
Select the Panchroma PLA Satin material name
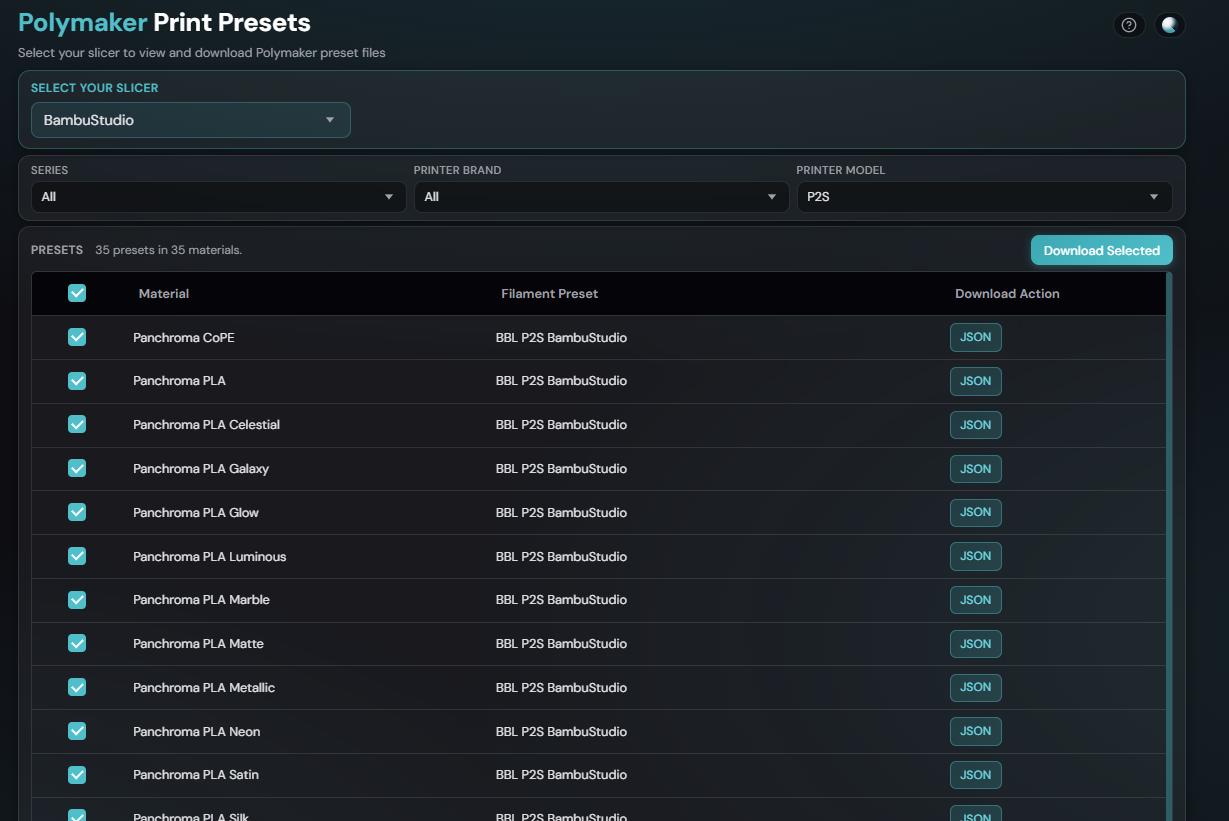[196, 775]
